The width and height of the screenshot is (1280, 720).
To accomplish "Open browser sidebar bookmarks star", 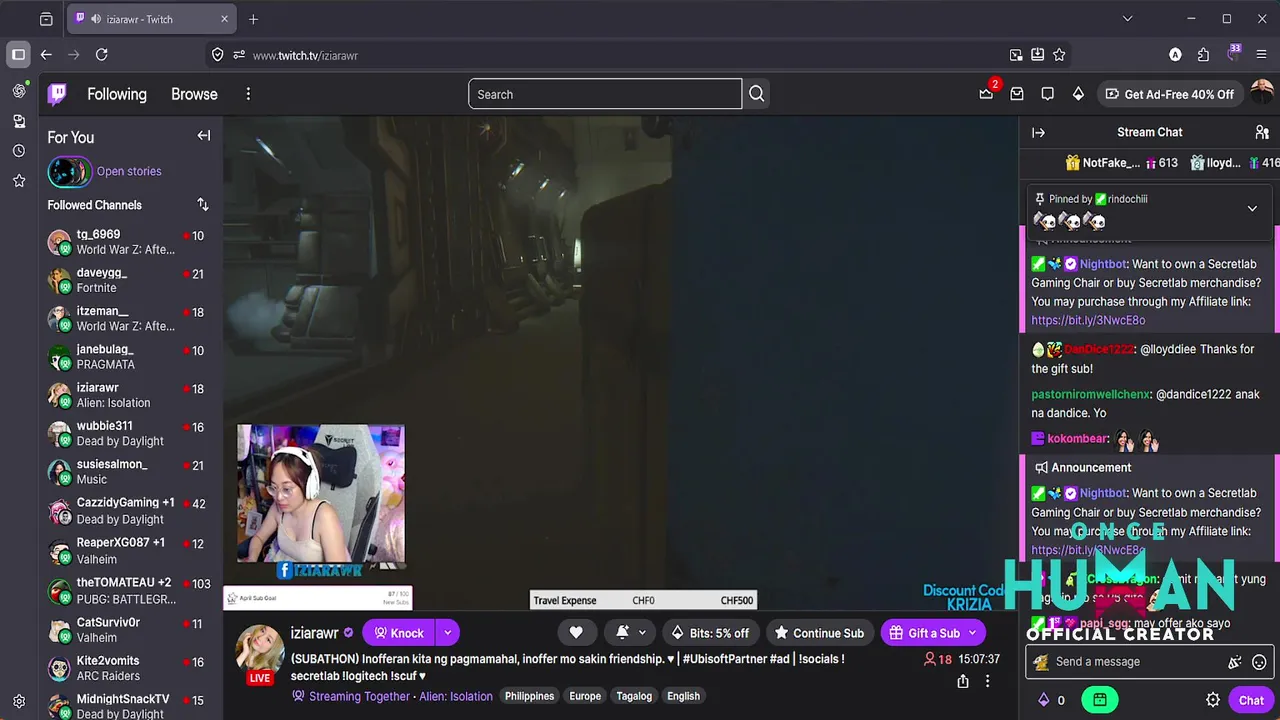I will click(x=19, y=181).
